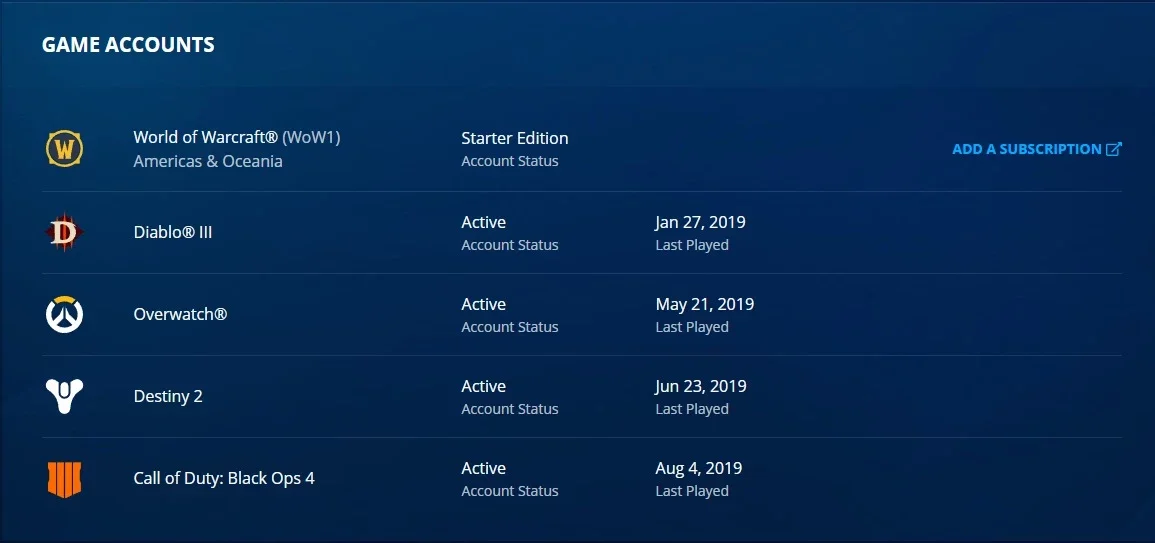Click the Call of Duty Black Ops 4 icon
The width and height of the screenshot is (1155, 543).
pos(64,479)
